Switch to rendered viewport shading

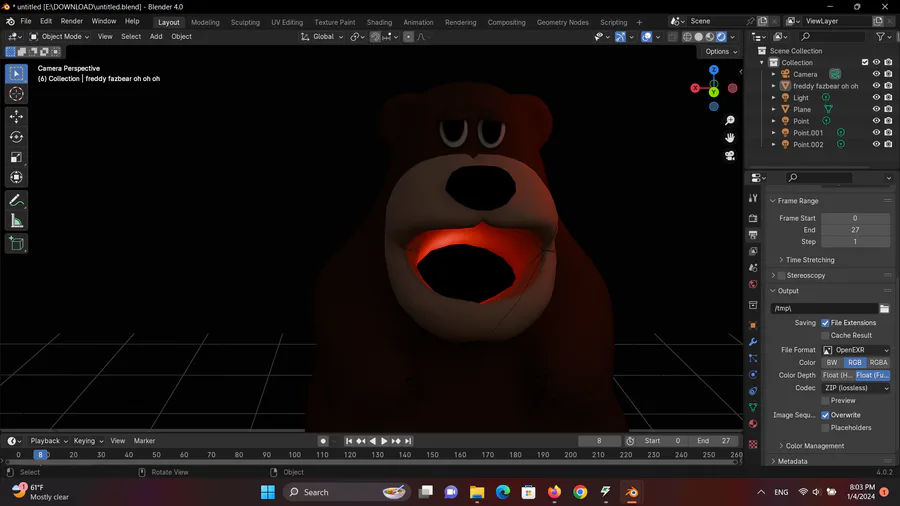pos(721,37)
